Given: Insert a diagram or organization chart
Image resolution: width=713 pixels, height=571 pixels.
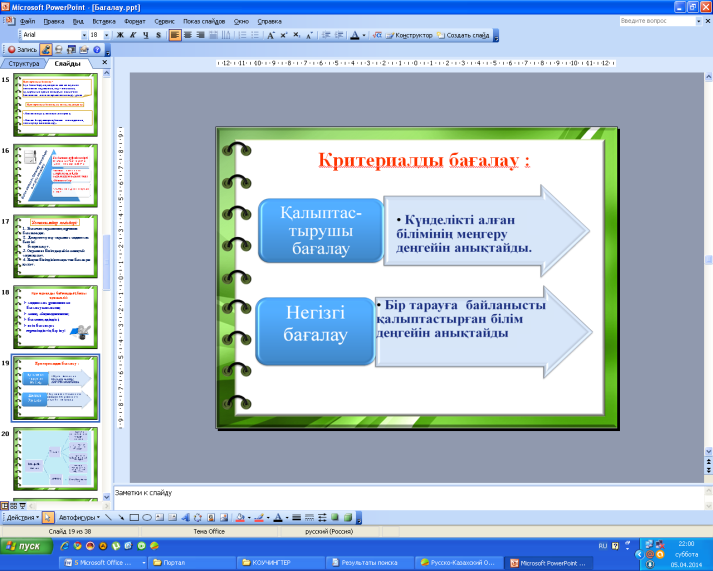Looking at the screenshot, I should point(198,517).
